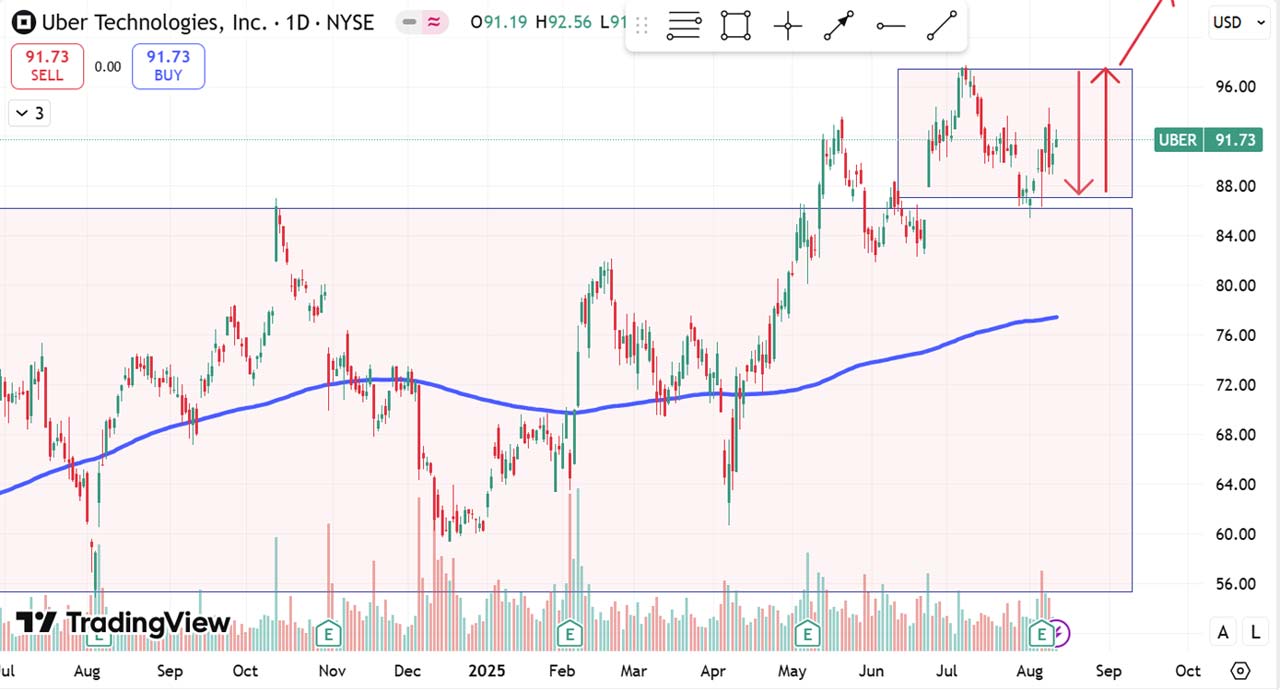Image resolution: width=1280 pixels, height=690 pixels.
Task: Click the open value O91.19
Action: click(500, 22)
